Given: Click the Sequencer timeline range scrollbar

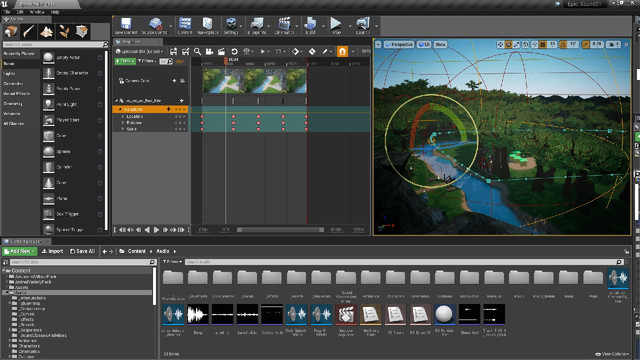Looking at the screenshot, I should (x=280, y=230).
